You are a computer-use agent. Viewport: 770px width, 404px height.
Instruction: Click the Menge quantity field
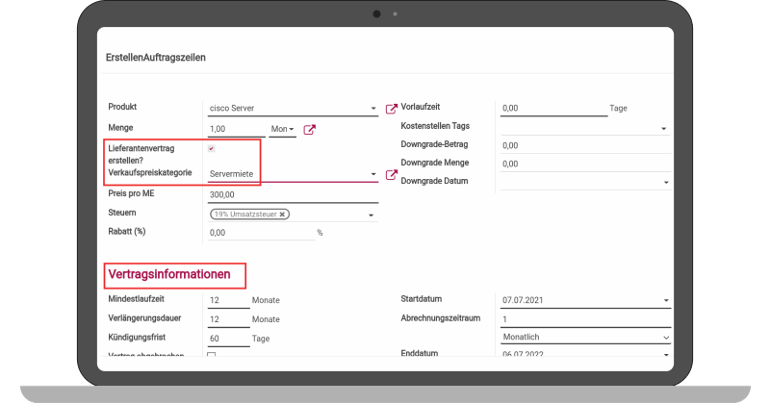point(235,129)
